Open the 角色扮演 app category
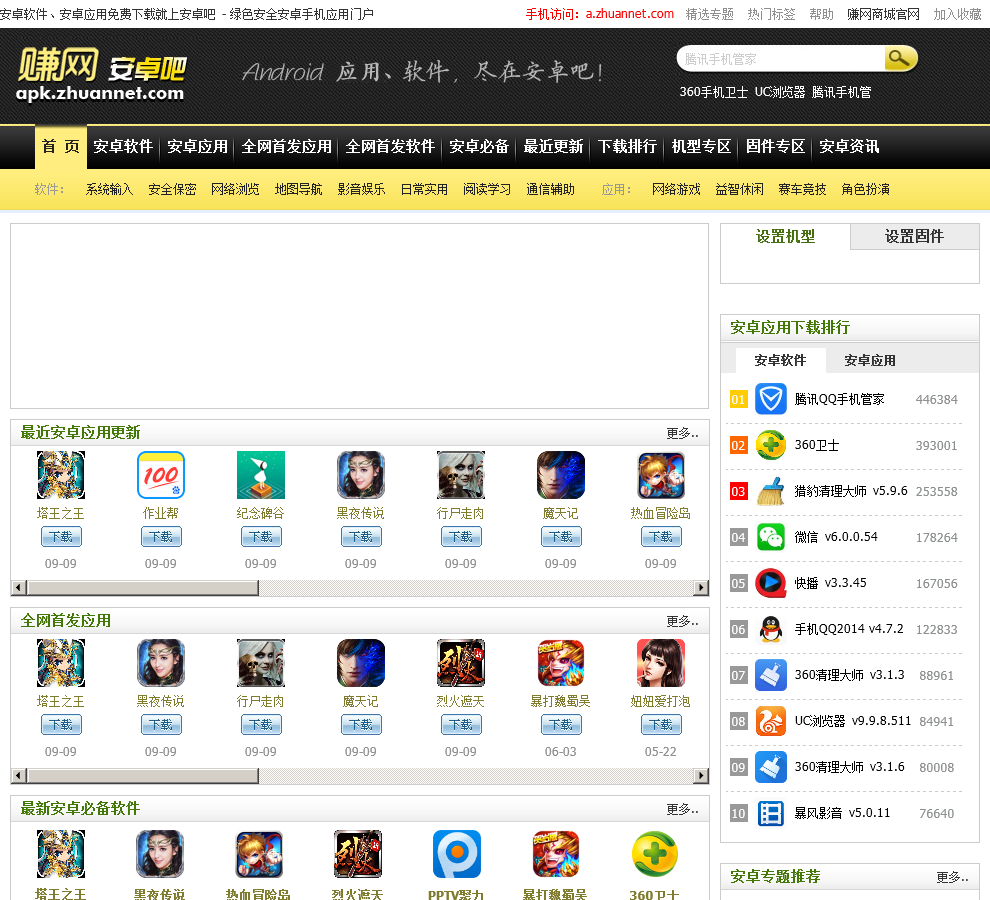The image size is (990, 900). tap(866, 189)
